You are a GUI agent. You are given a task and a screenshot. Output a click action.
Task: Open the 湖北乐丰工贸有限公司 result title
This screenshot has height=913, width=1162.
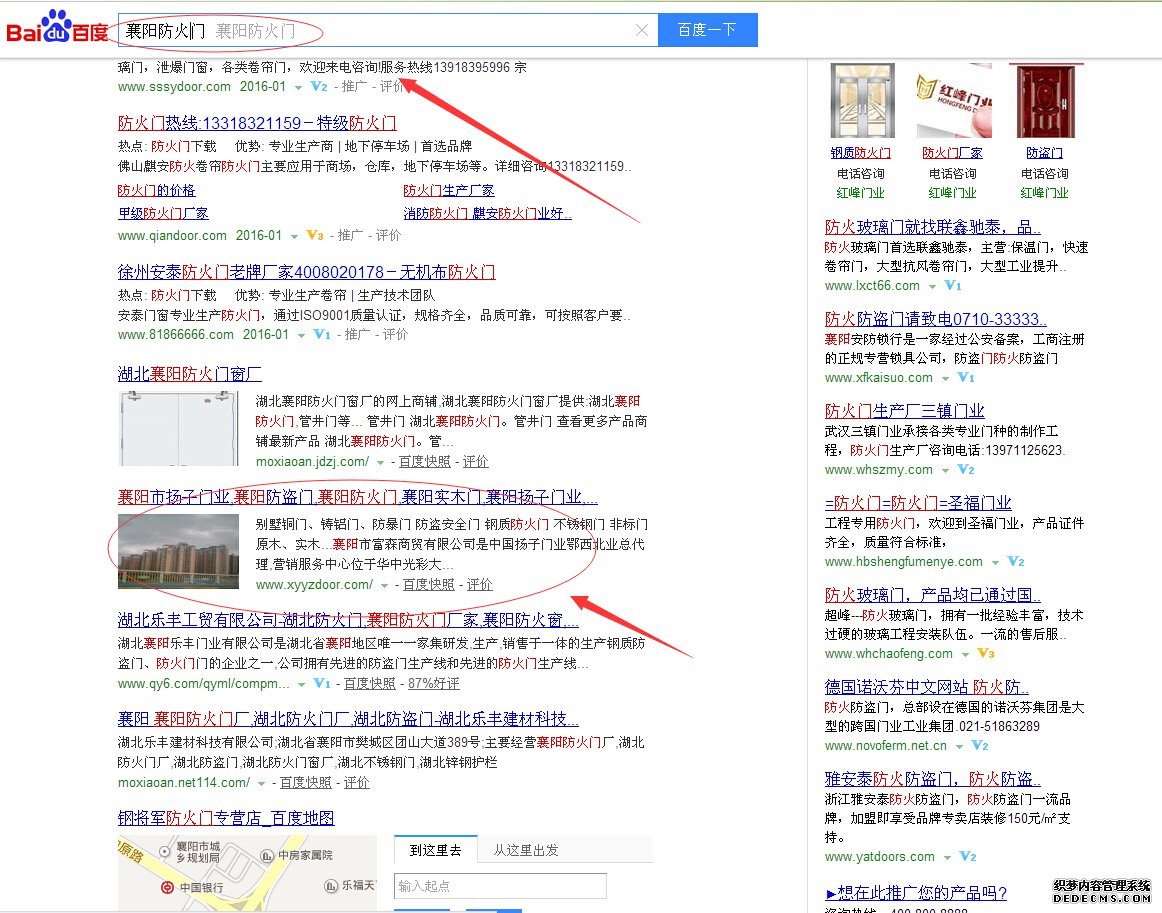click(348, 620)
